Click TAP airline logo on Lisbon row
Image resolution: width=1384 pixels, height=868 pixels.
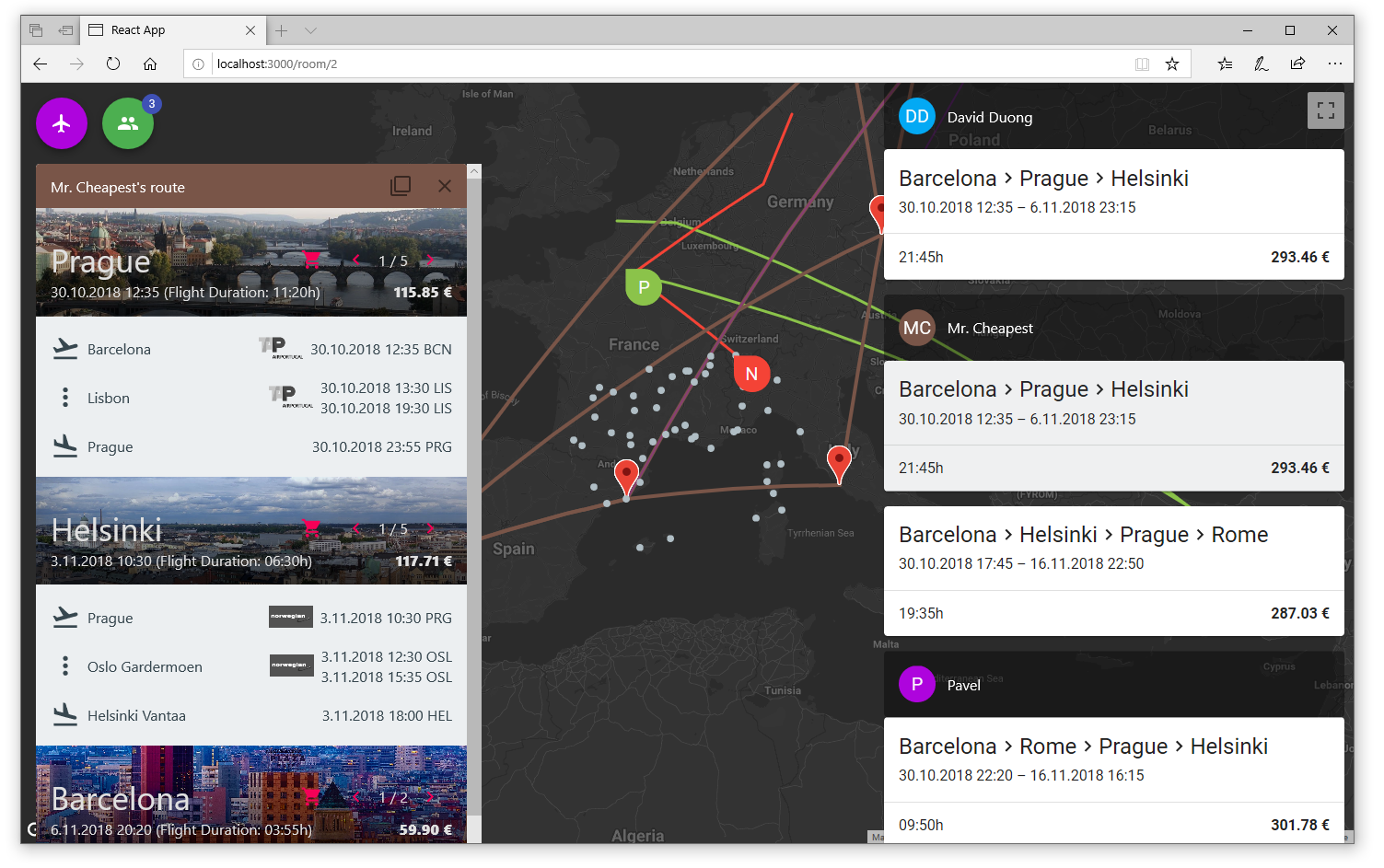coord(290,397)
